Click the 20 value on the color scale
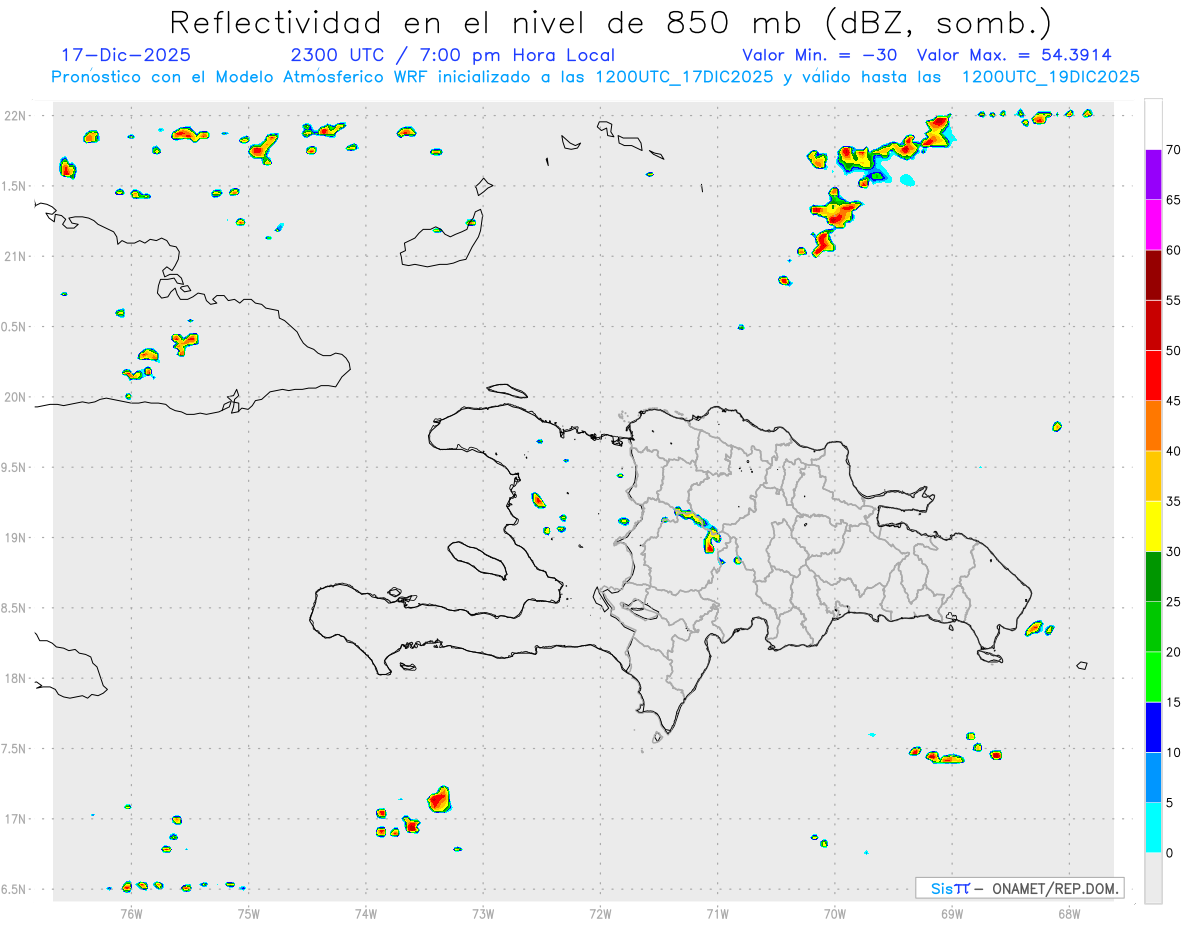Image resolution: width=1200 pixels, height=927 pixels. 1174,652
